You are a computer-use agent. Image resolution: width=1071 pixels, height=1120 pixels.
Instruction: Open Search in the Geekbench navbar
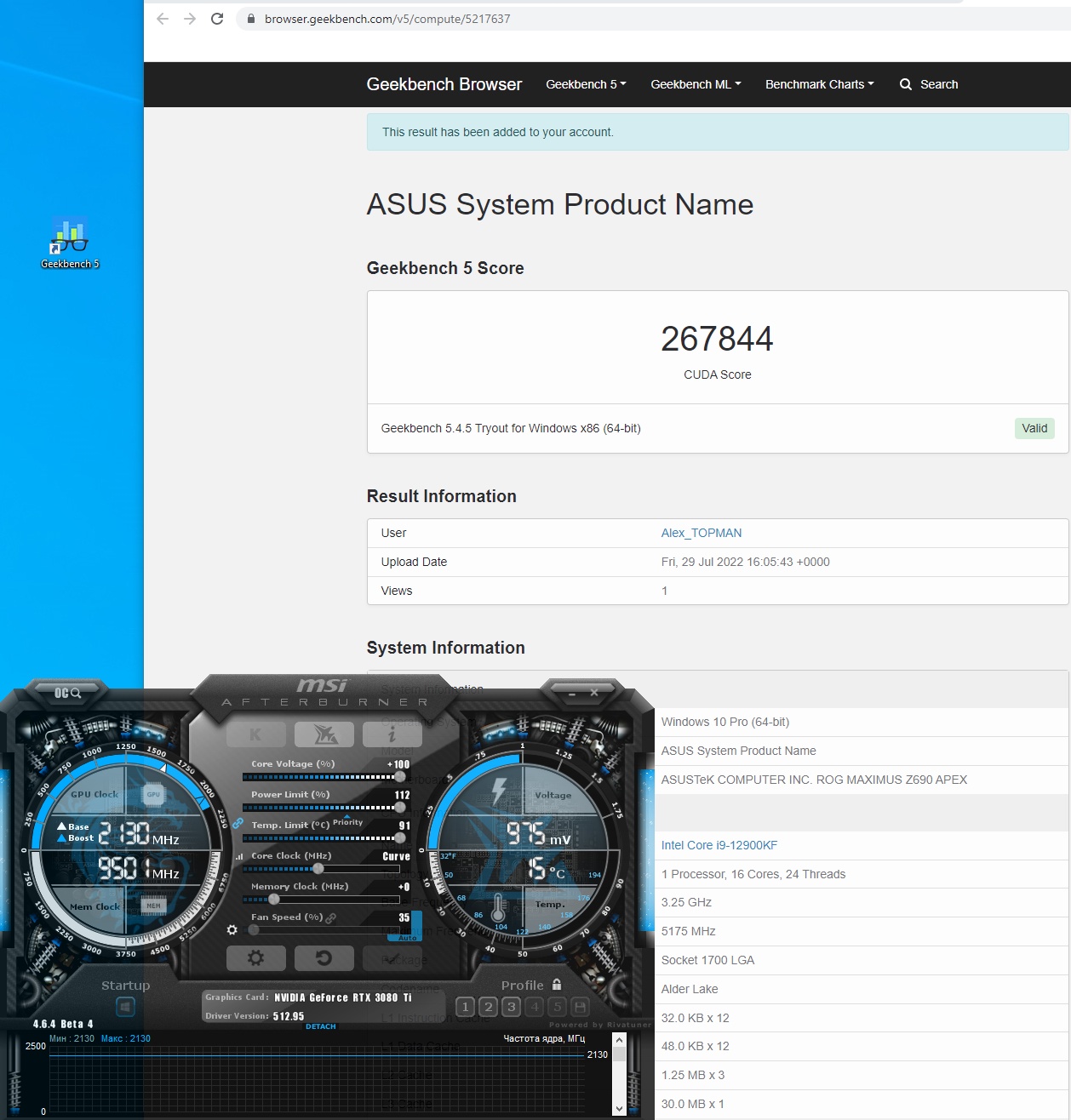pos(929,84)
